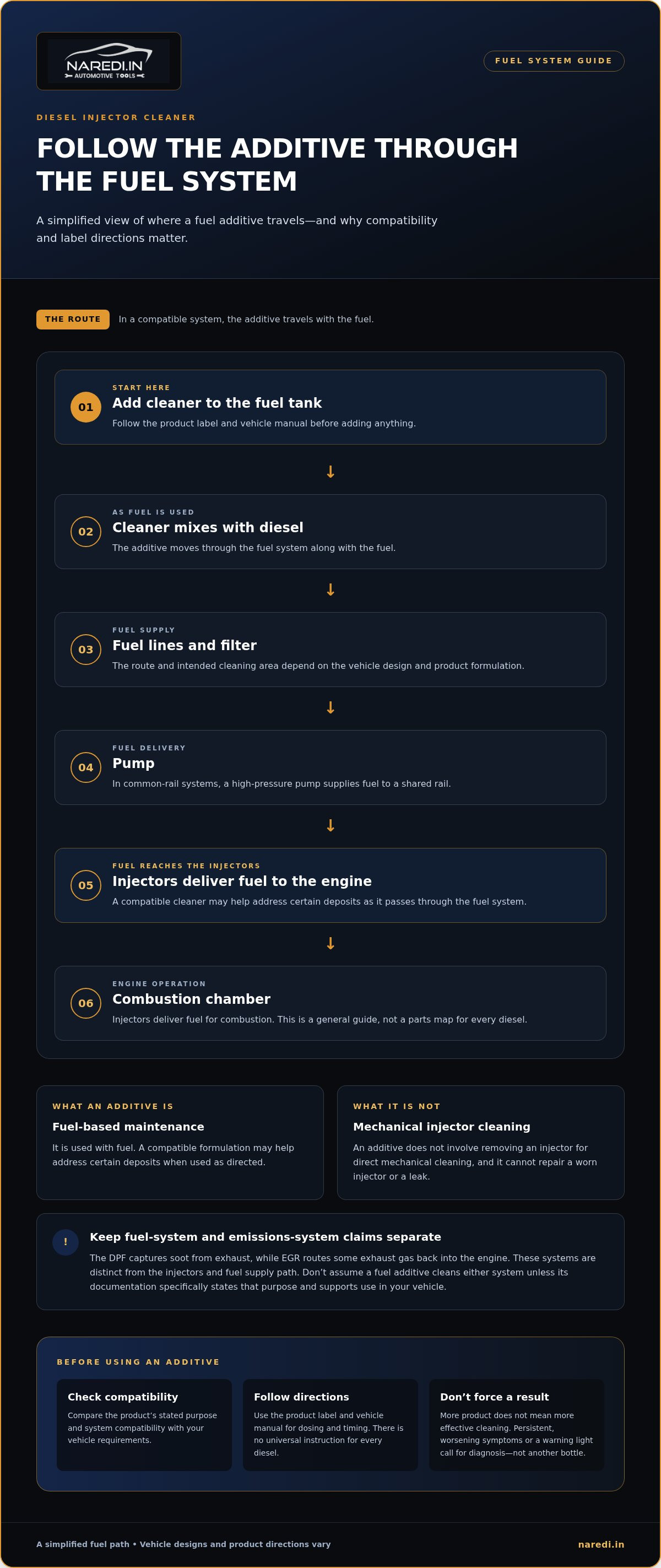Viewport: 661px width, 1568px height.
Task: Click the Mechanical injector cleaning card
Action: tap(481, 1143)
